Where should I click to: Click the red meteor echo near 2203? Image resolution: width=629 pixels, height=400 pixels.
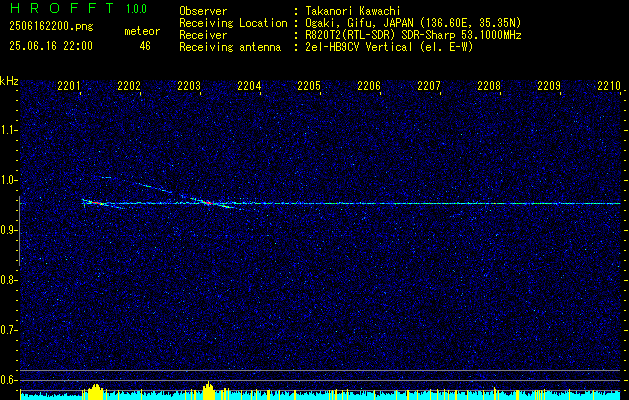click(206, 203)
